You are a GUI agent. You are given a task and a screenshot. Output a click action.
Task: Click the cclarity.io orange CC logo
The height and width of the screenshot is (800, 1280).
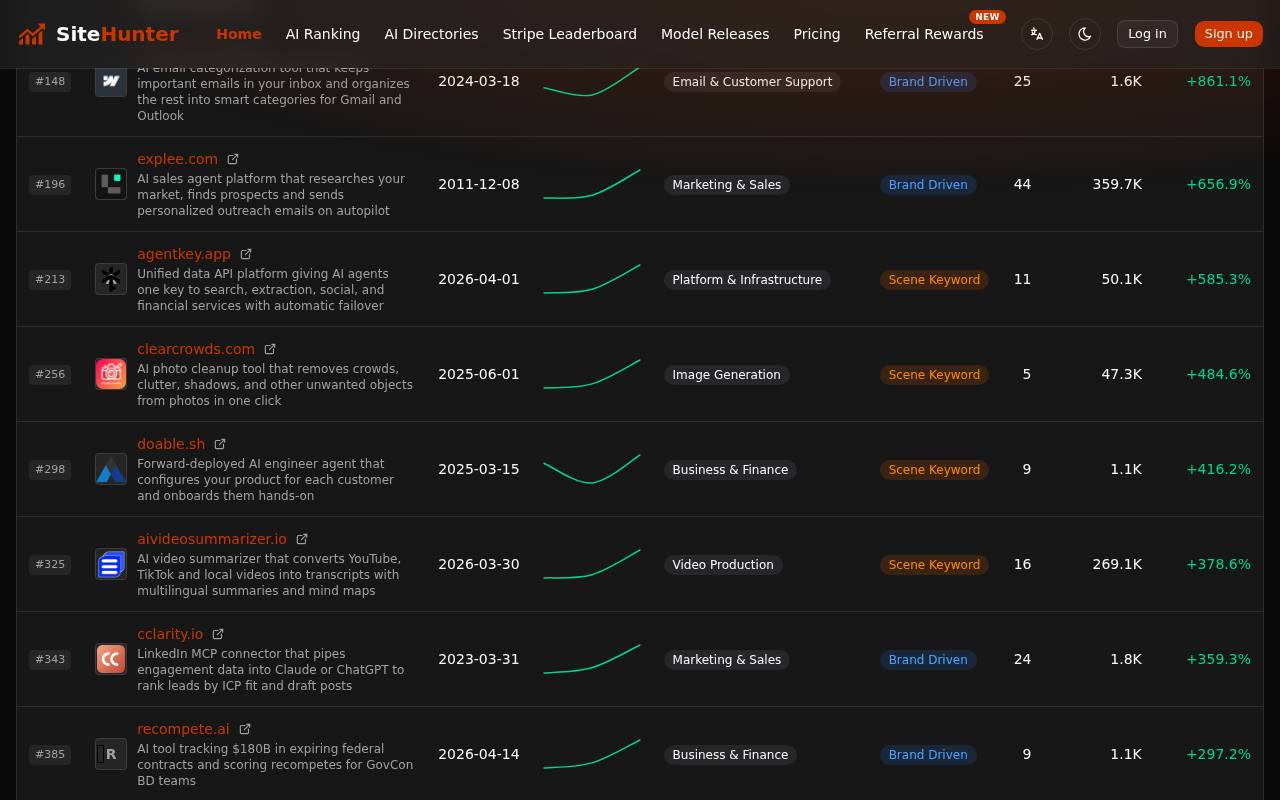tap(111, 659)
